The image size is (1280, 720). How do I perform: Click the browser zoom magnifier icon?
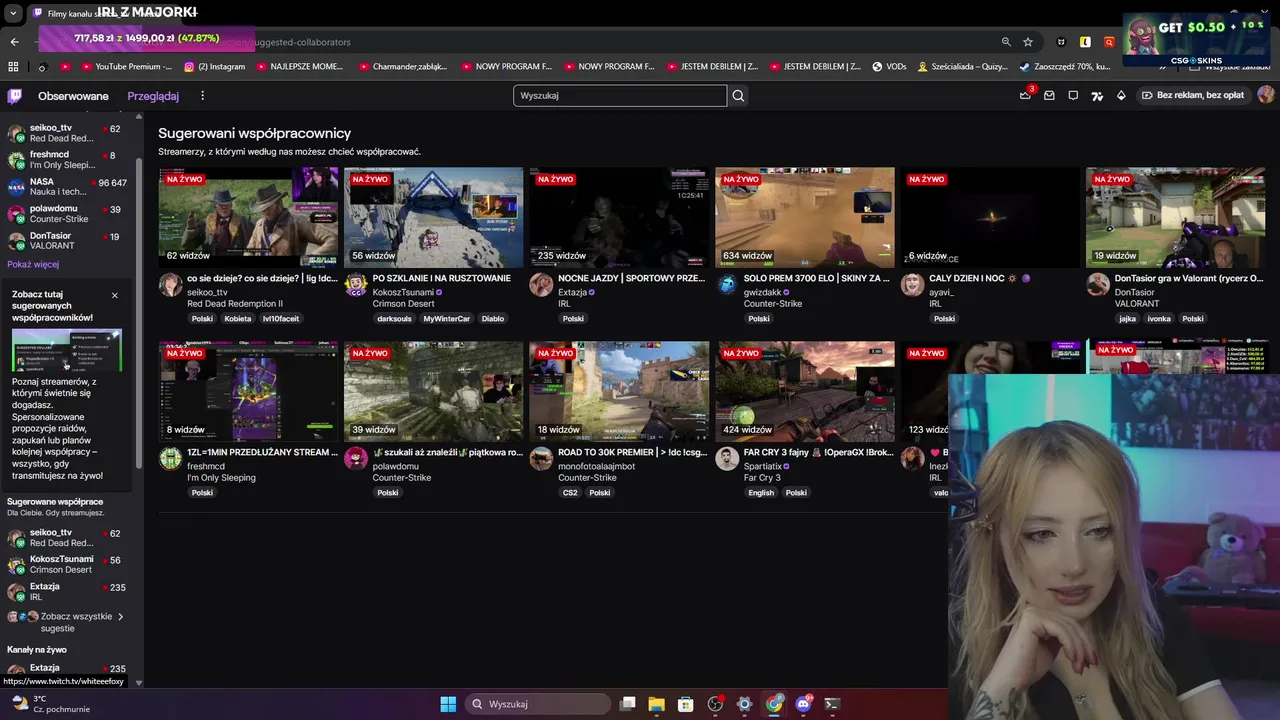[1006, 42]
